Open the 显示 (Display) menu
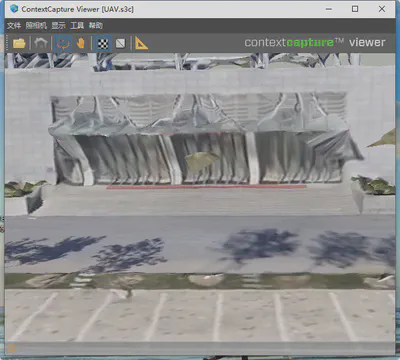The height and width of the screenshot is (360, 400). click(59, 25)
